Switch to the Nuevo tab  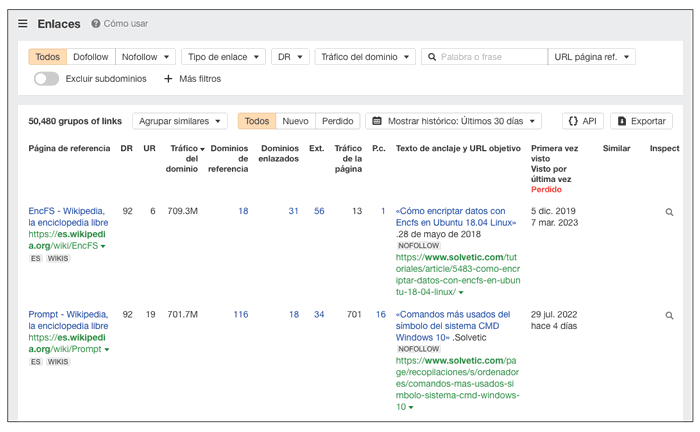click(x=295, y=121)
